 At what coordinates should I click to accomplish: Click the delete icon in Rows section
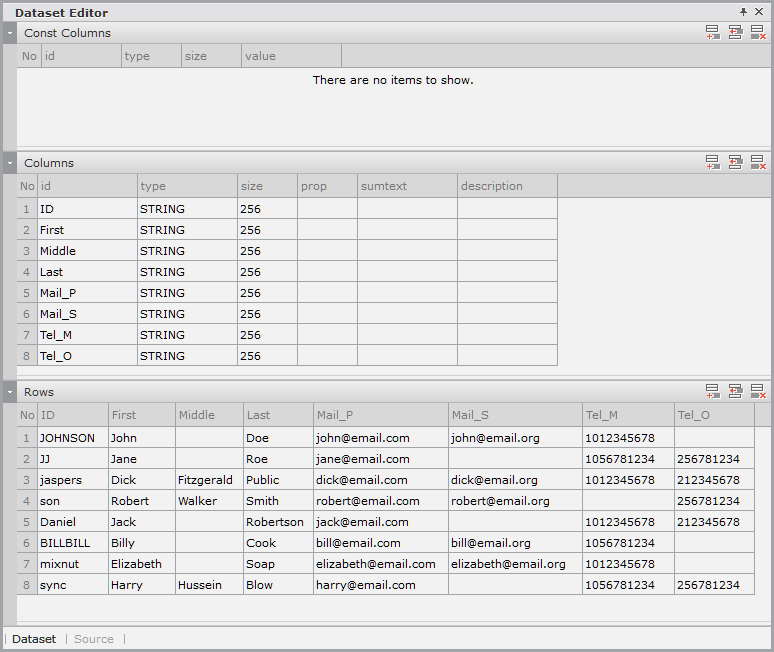(758, 391)
